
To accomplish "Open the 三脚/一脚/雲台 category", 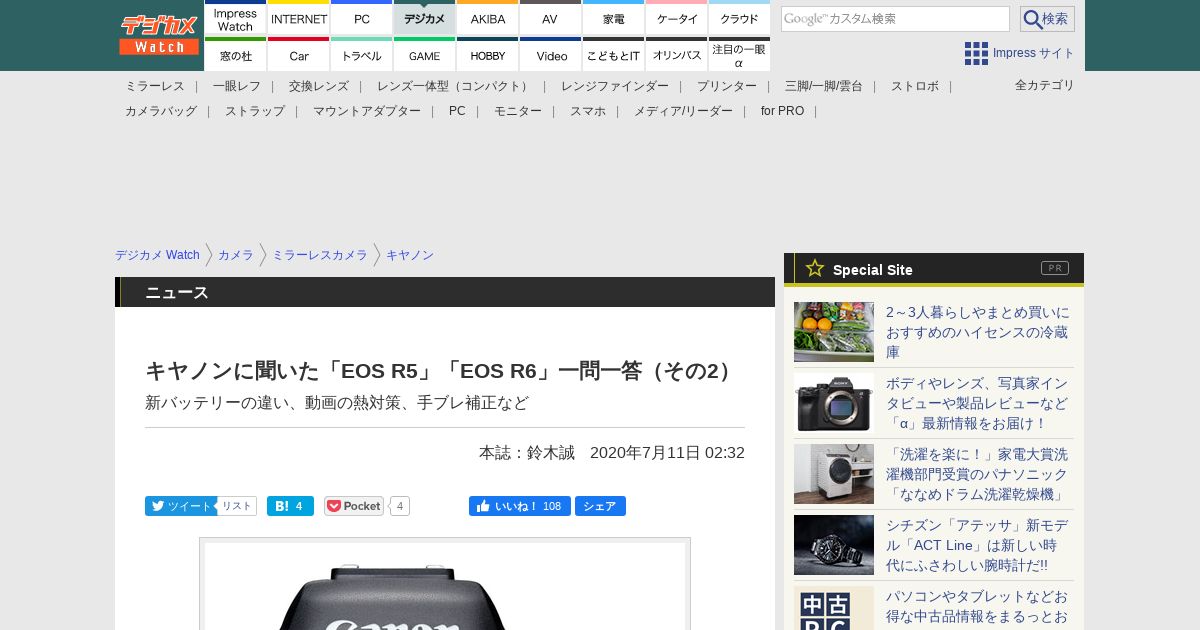I will point(824,86).
